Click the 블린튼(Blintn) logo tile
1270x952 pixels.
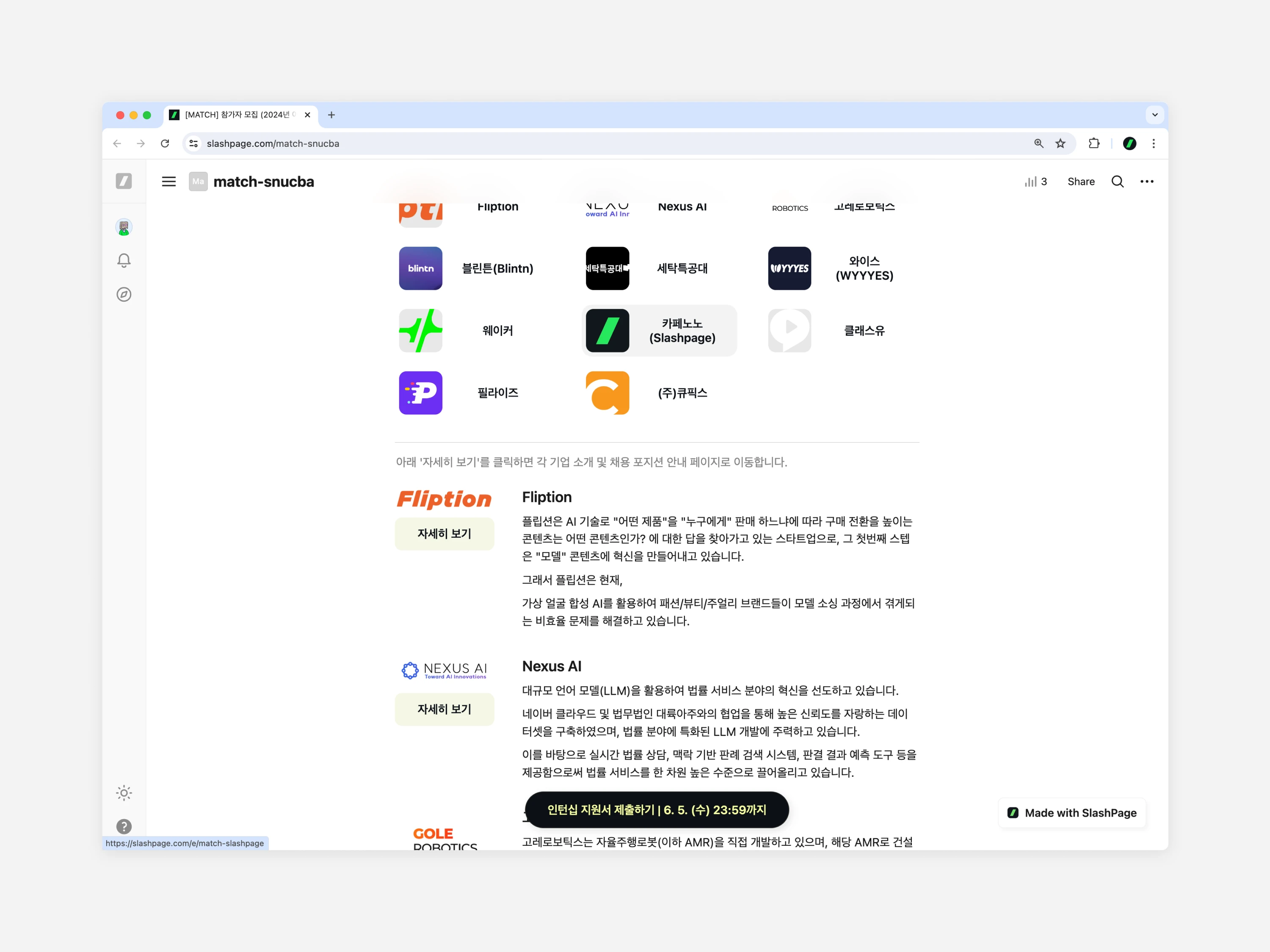421,269
